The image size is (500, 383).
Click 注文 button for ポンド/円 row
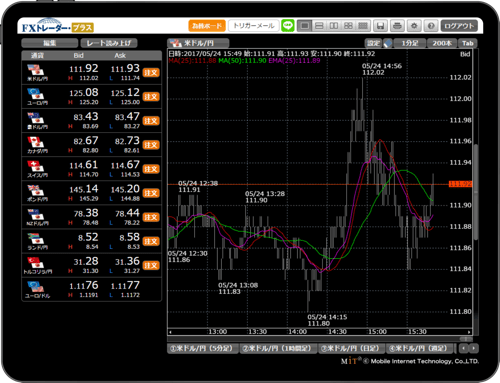[x=151, y=193]
